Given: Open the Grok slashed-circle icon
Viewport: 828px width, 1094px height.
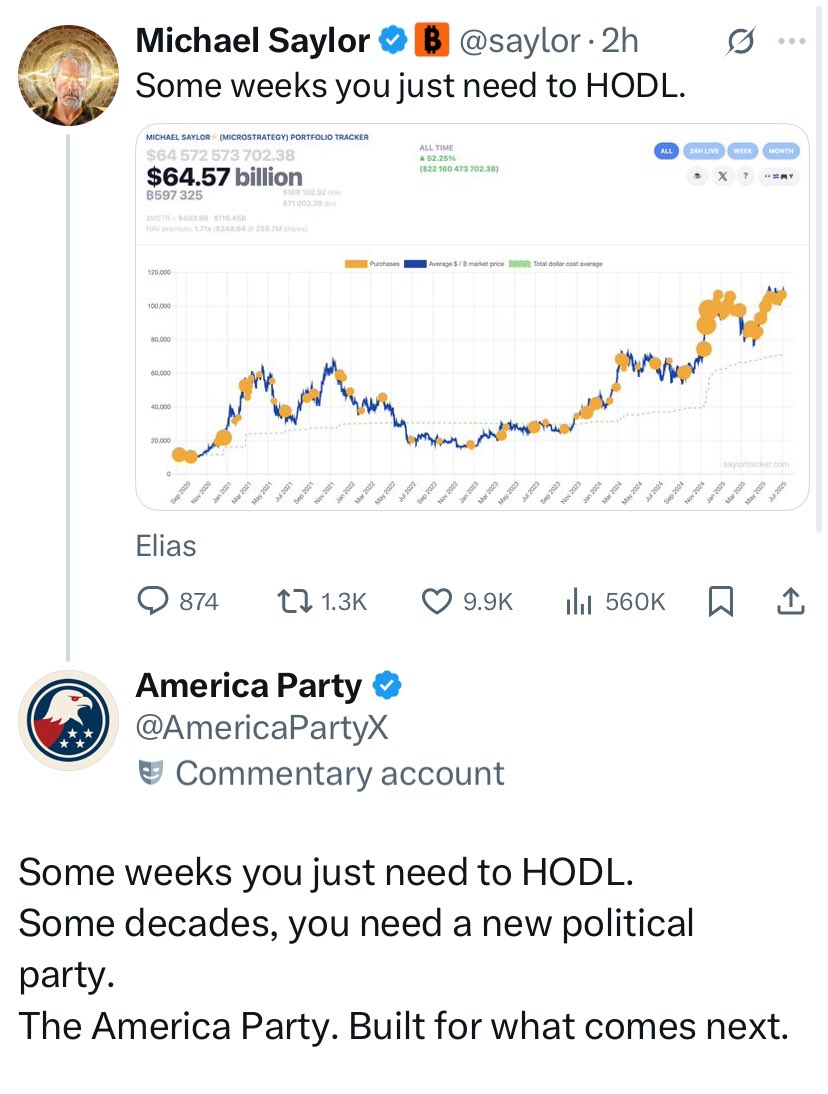Looking at the screenshot, I should [739, 41].
